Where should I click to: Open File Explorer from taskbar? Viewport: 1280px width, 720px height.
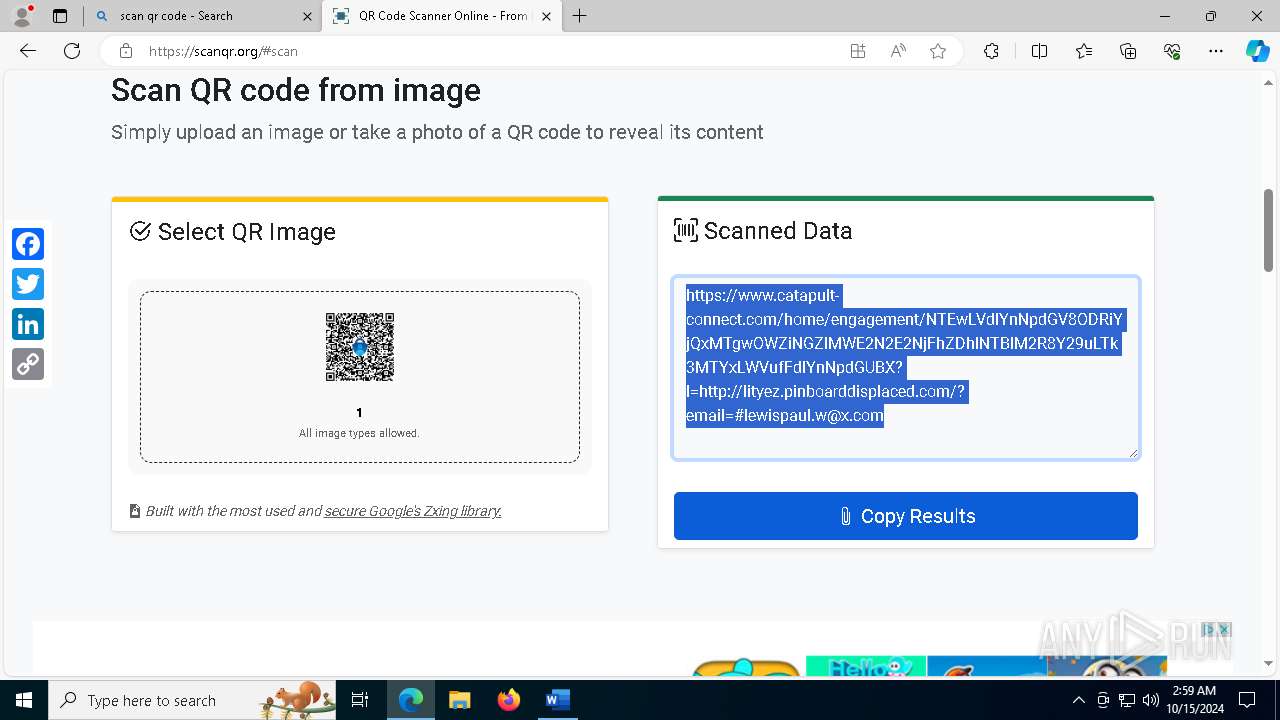(460, 700)
